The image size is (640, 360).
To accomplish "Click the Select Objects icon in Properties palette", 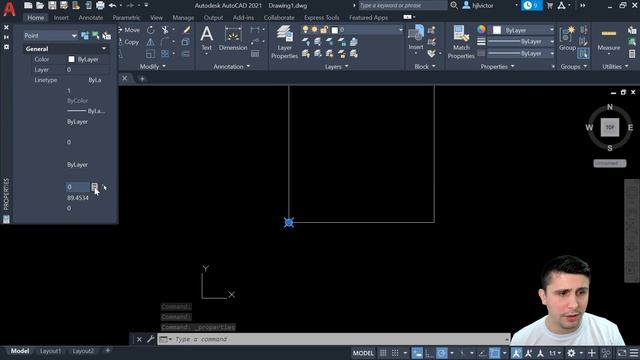I will point(96,36).
